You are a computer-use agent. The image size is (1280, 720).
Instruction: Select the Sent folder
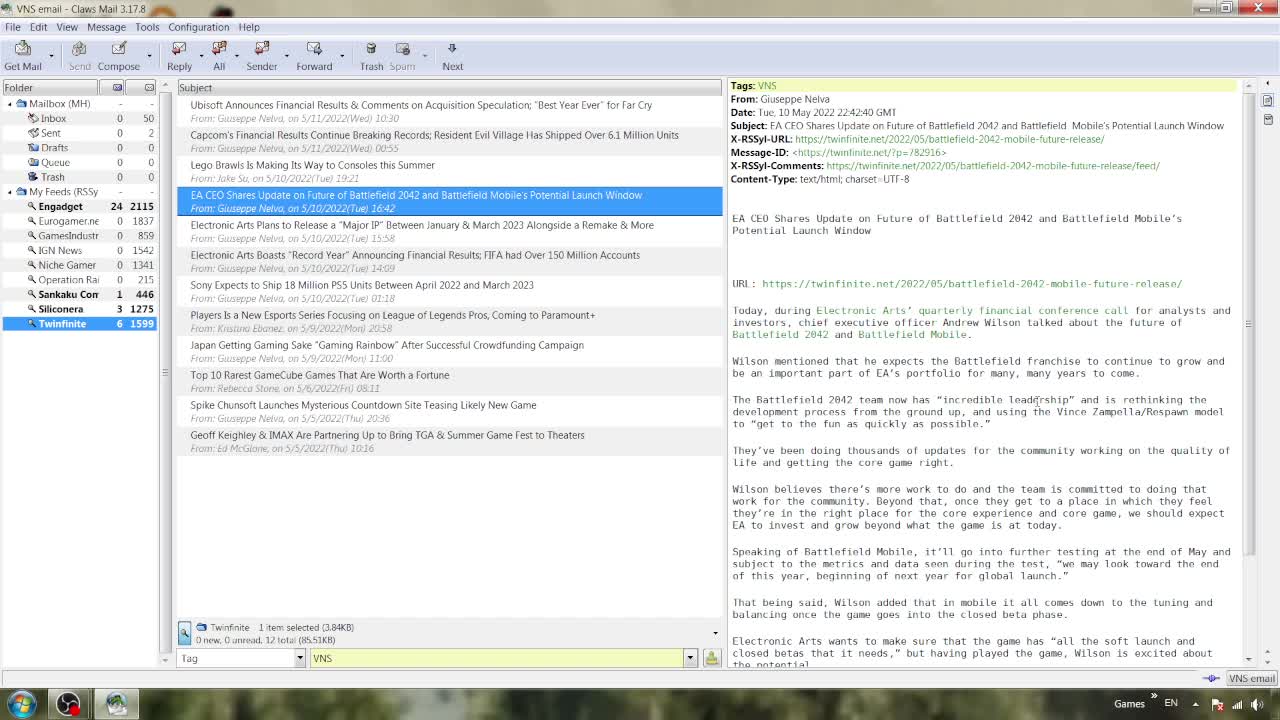pos(50,133)
